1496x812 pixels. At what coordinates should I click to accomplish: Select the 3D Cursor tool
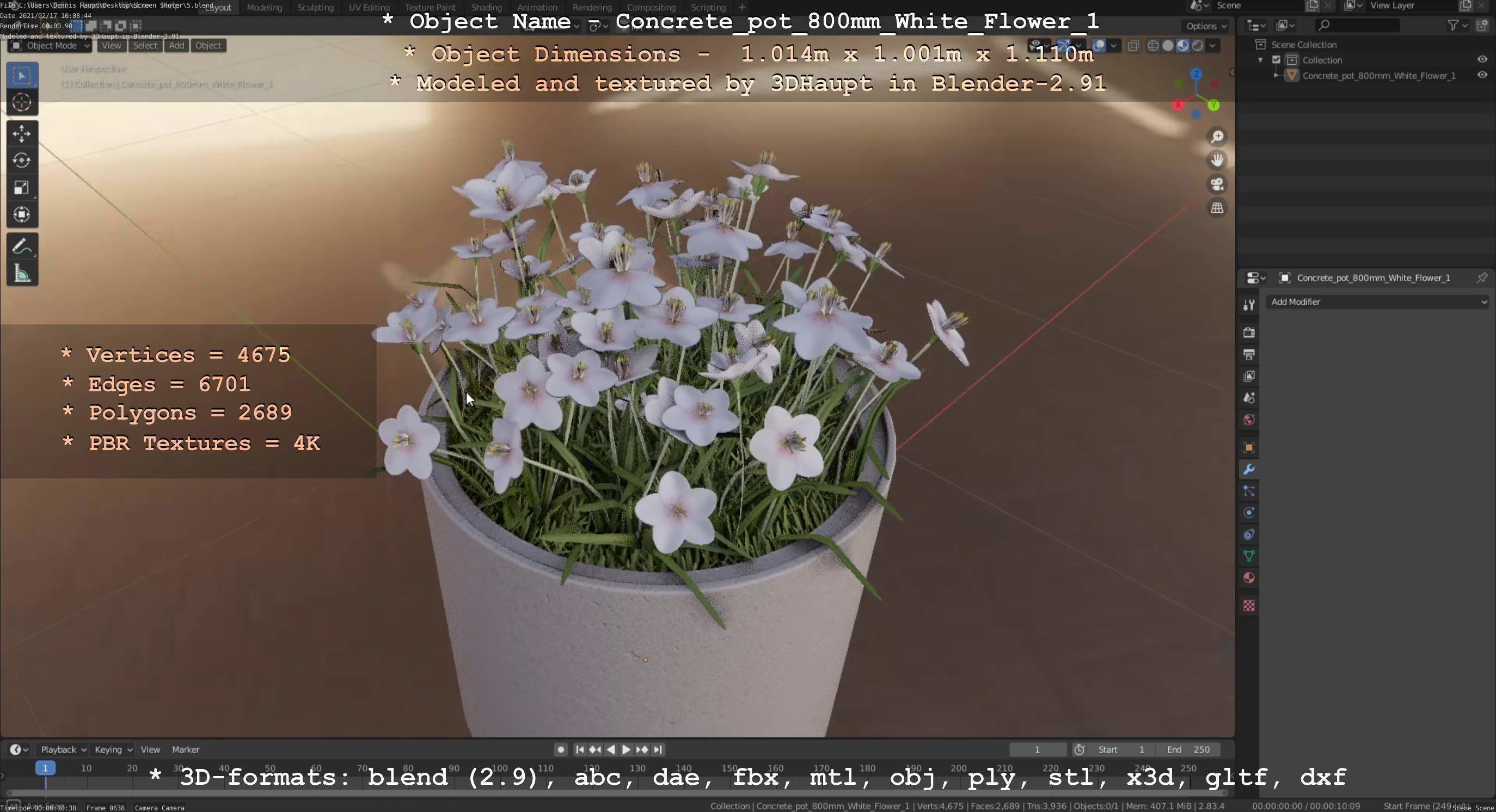tap(22, 103)
